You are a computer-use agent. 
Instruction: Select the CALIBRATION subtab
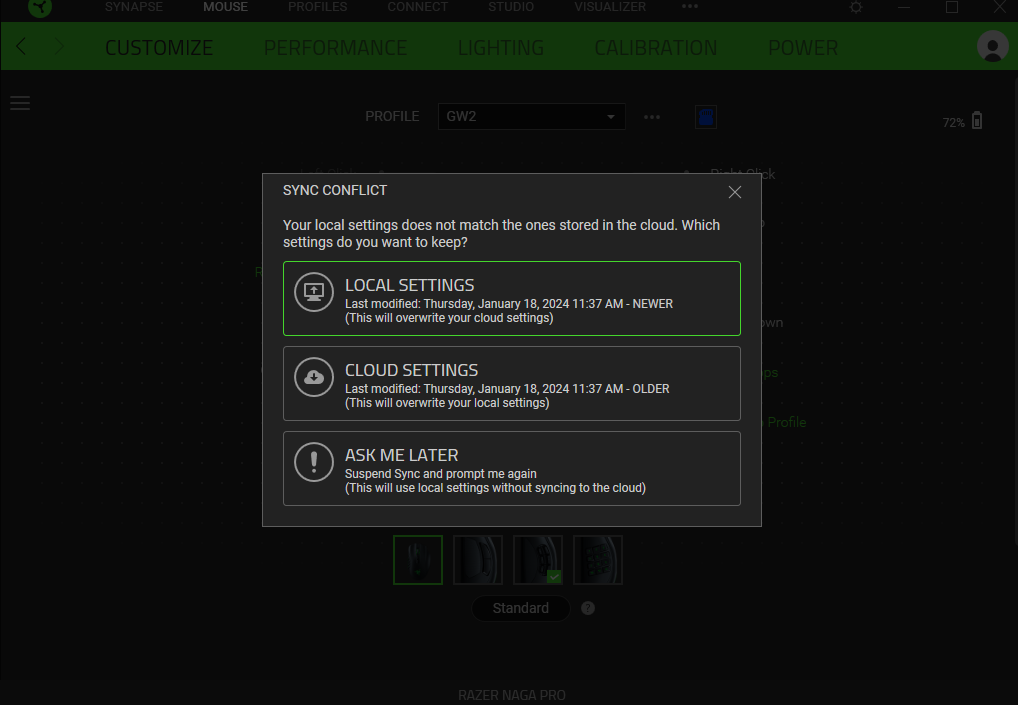(x=656, y=47)
